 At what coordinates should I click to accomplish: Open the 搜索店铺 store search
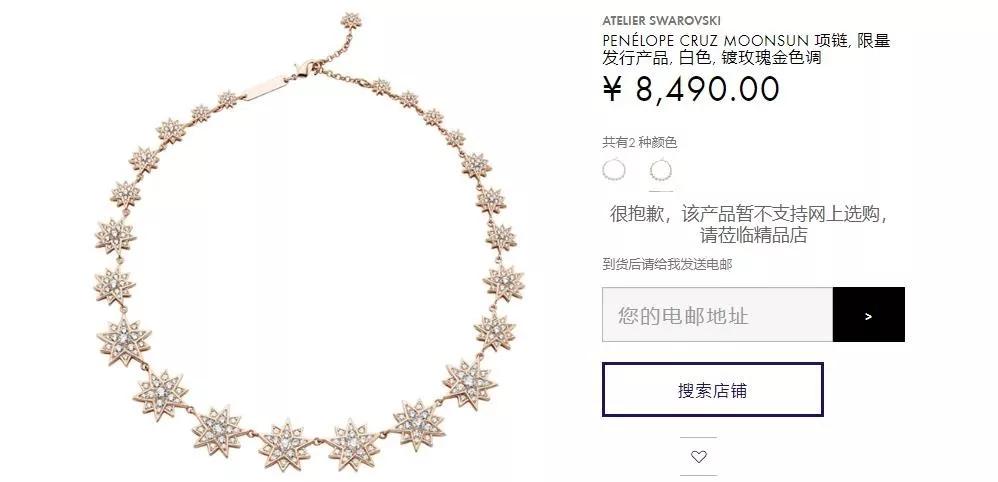tap(713, 390)
